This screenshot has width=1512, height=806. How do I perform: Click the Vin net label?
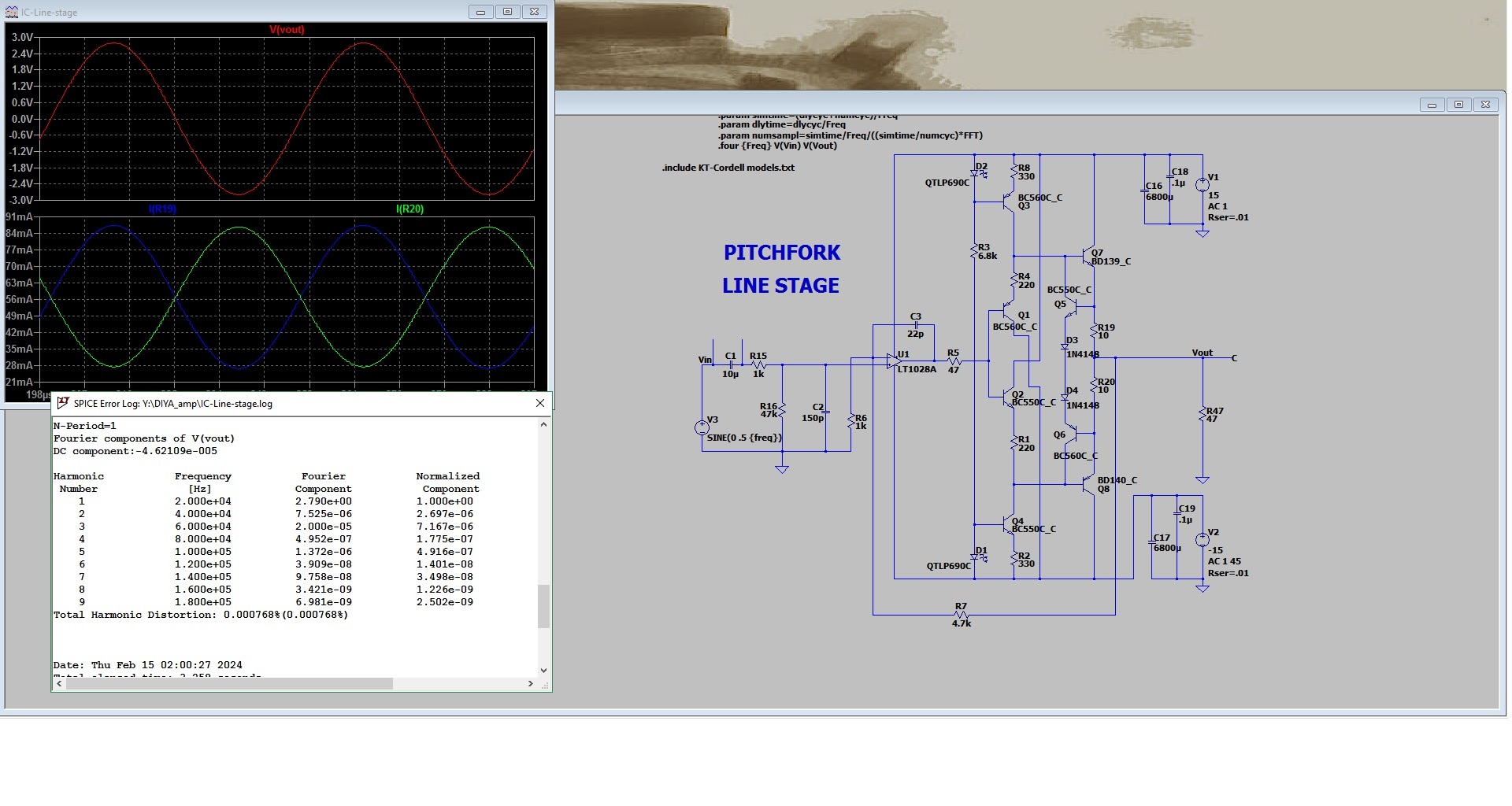[705, 360]
